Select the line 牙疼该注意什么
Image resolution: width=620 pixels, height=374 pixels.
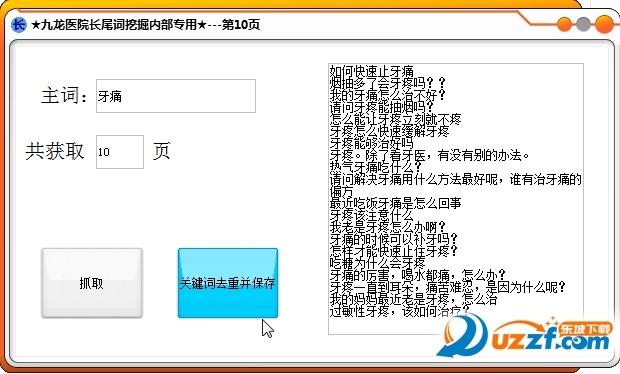372,215
